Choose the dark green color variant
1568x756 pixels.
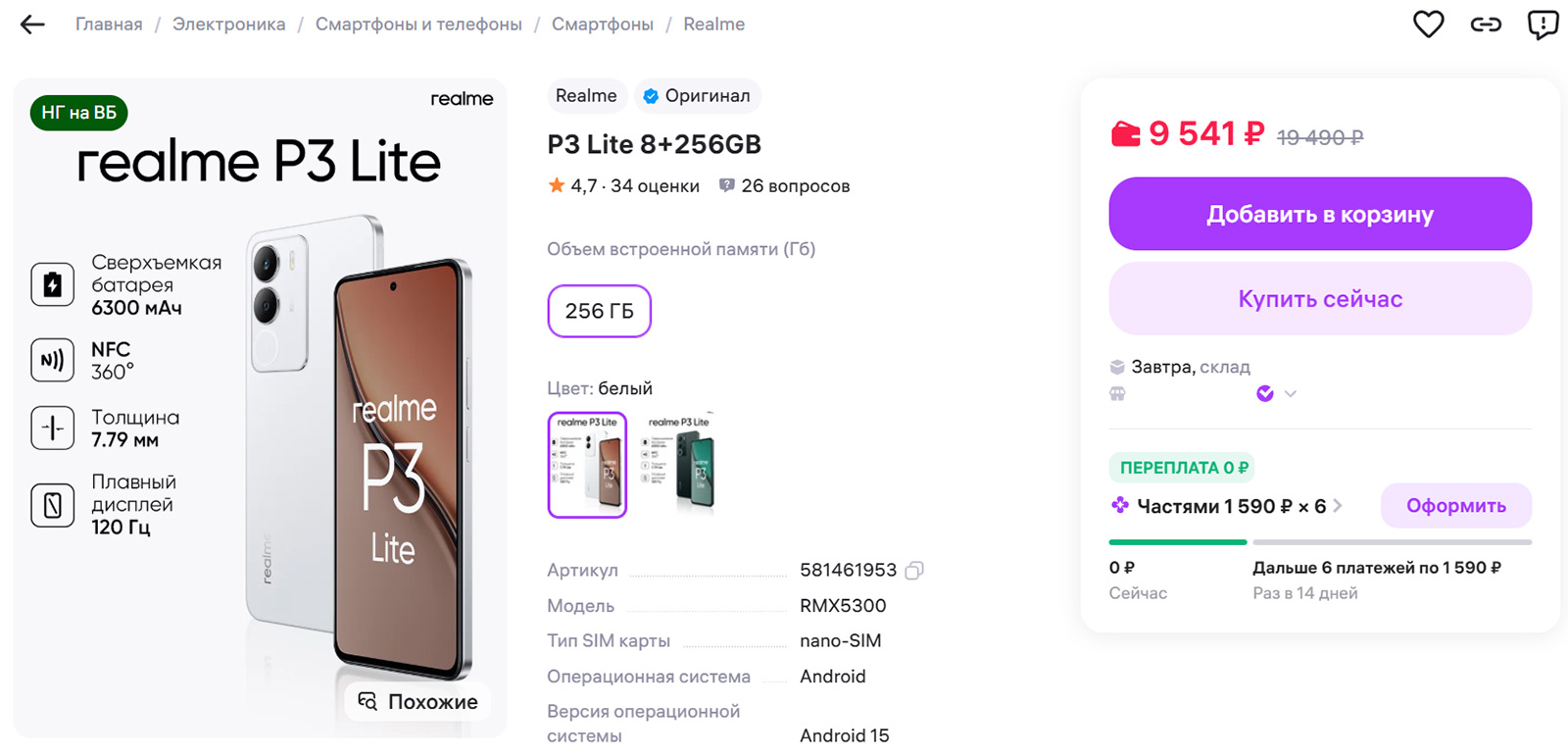pyautogui.click(x=679, y=465)
